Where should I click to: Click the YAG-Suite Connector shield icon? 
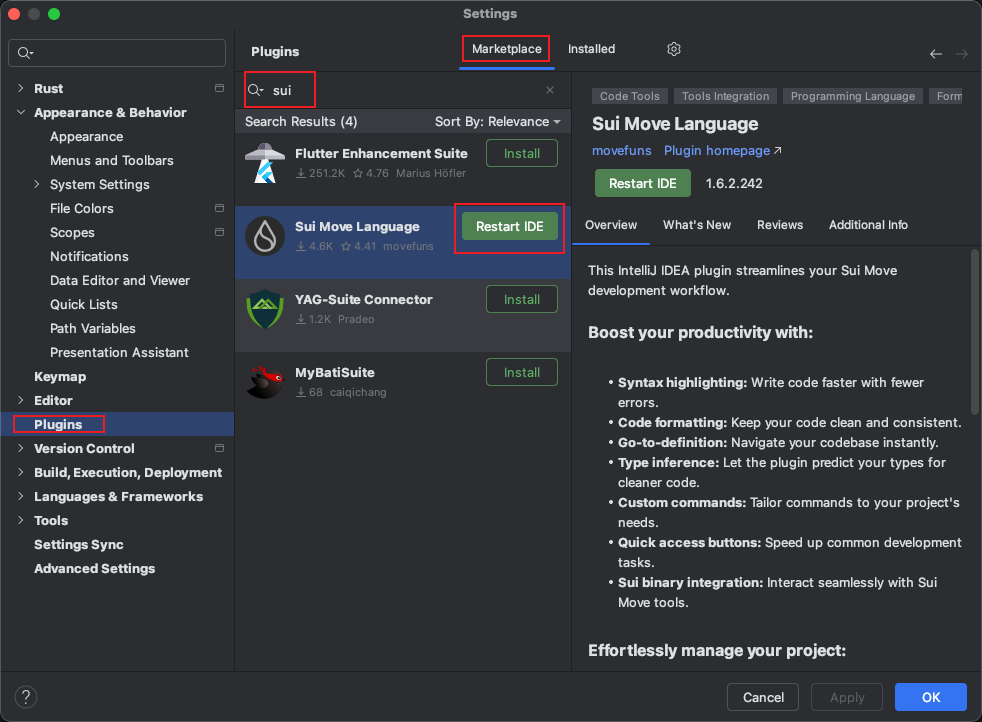pos(265,309)
